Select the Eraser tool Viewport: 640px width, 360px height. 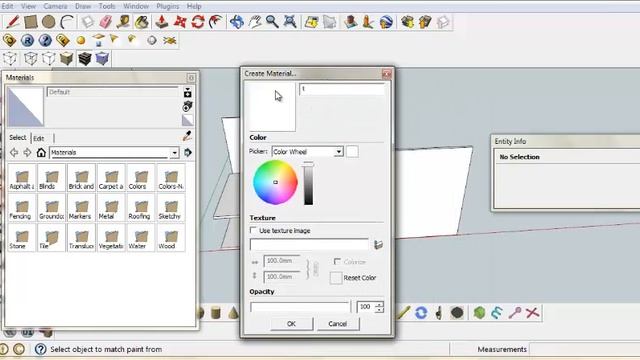coord(106,22)
